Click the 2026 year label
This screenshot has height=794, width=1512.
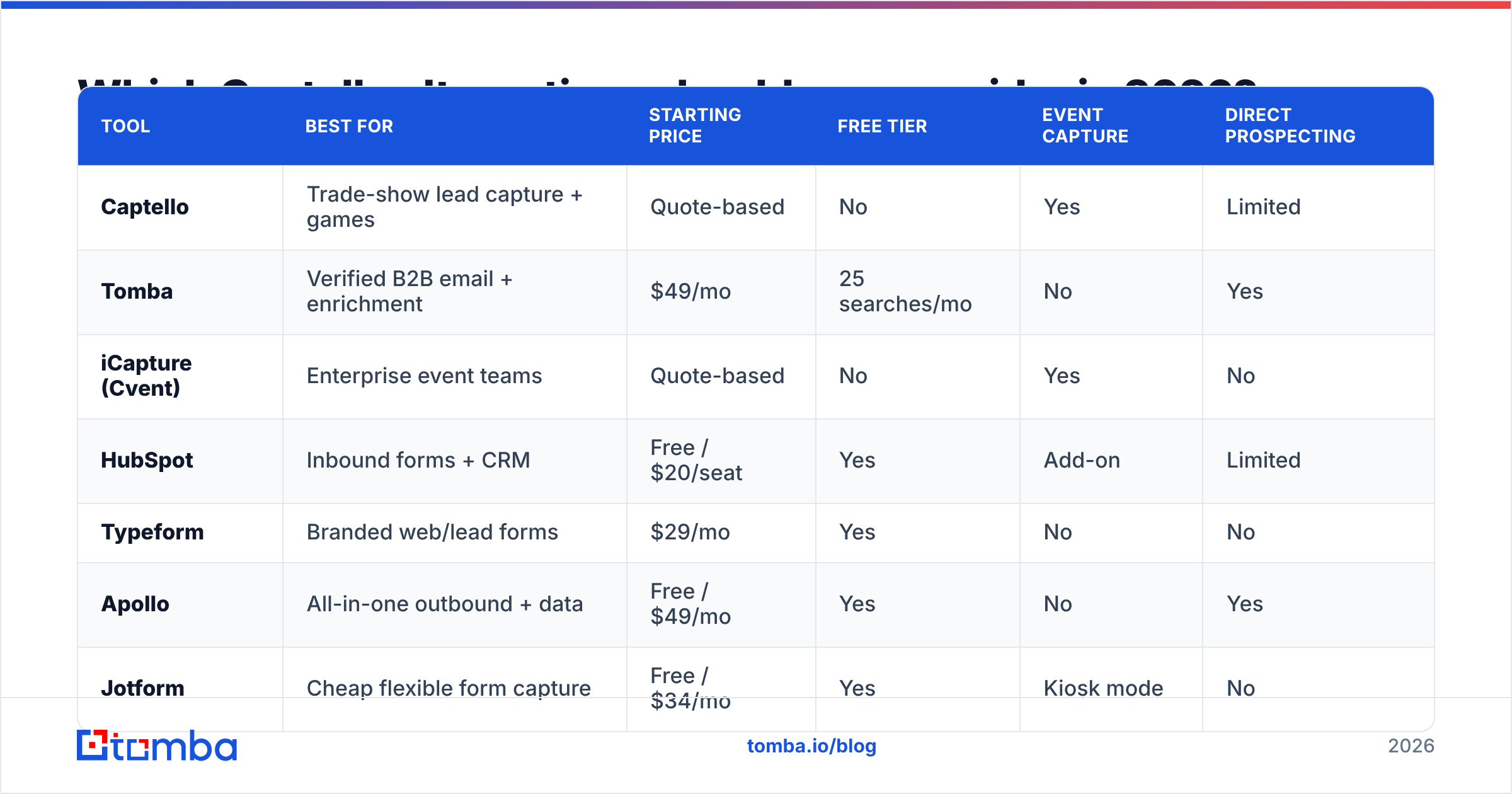coord(1411,746)
